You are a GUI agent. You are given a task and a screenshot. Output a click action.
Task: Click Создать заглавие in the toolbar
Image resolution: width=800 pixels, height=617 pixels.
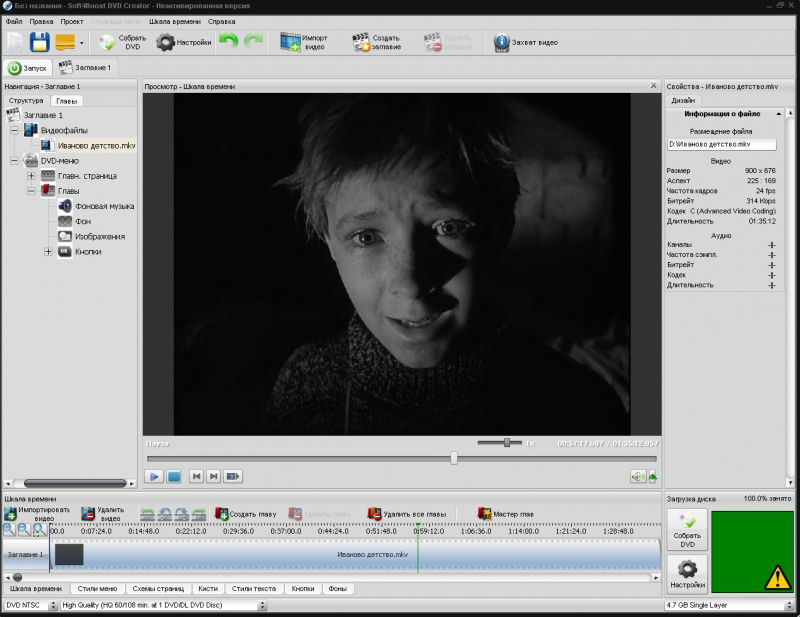pyautogui.click(x=377, y=42)
